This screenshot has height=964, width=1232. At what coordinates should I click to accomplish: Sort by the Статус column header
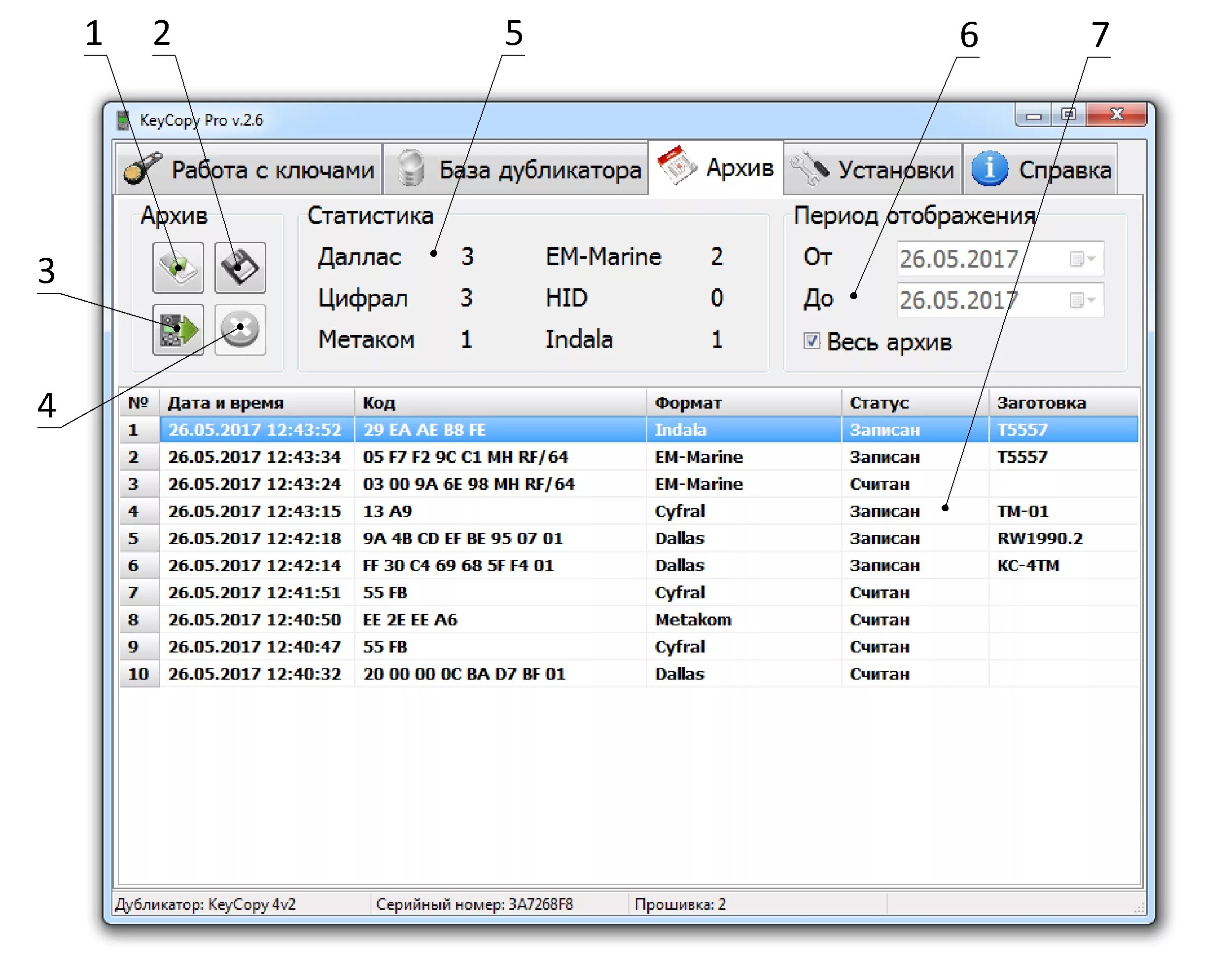915,403
